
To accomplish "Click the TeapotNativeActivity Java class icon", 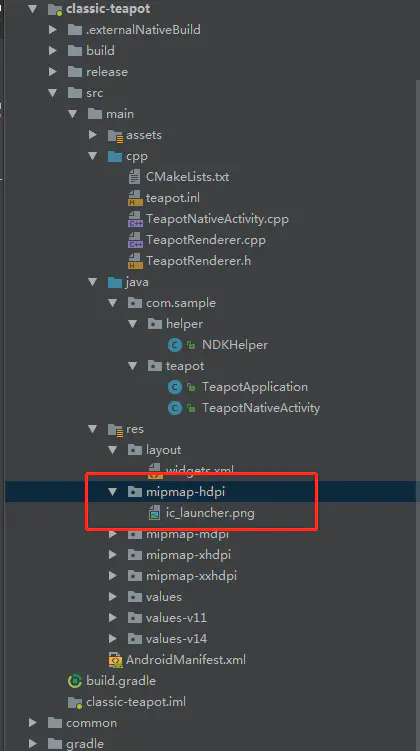I will pyautogui.click(x=175, y=409).
